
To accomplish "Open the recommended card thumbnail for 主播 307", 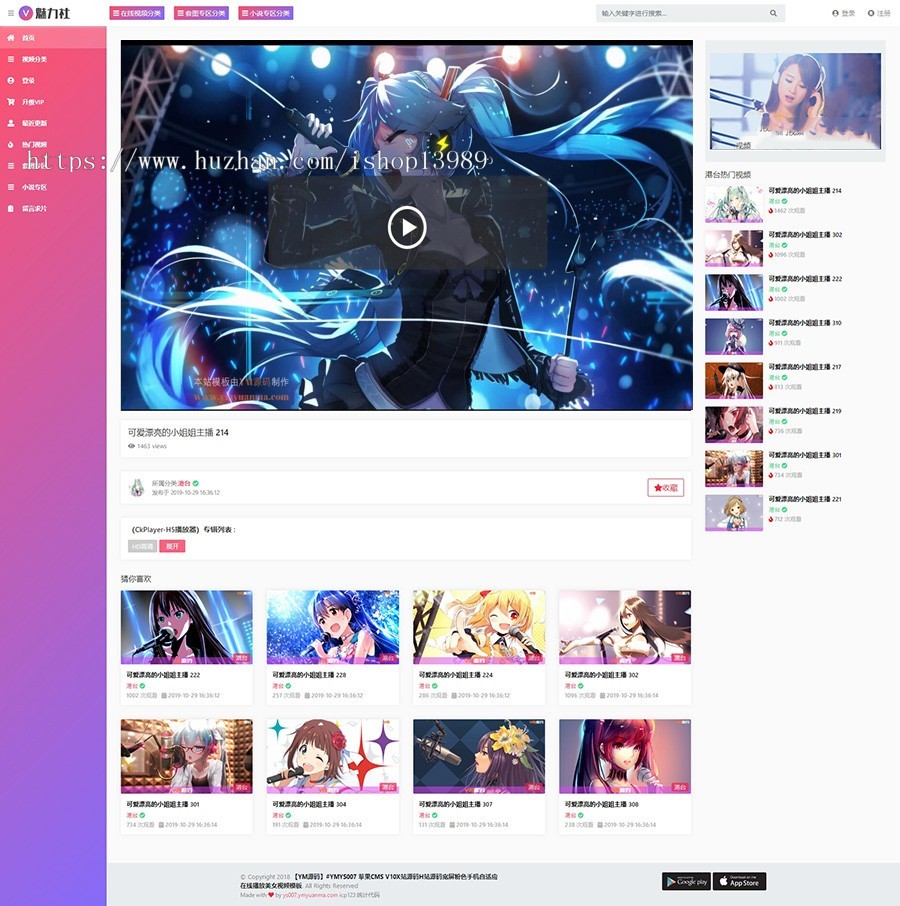I will point(479,756).
